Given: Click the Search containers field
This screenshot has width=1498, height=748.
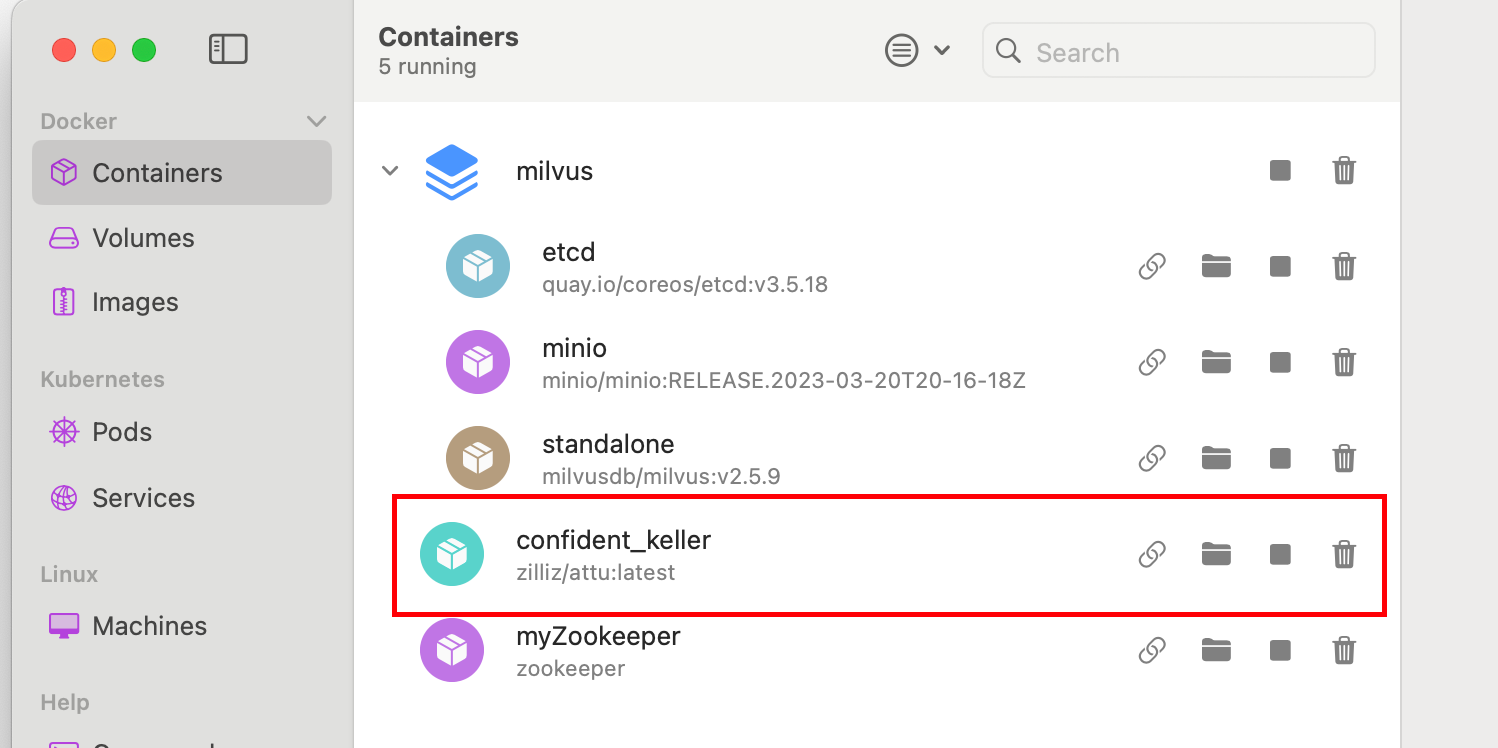Looking at the screenshot, I should coord(1179,51).
